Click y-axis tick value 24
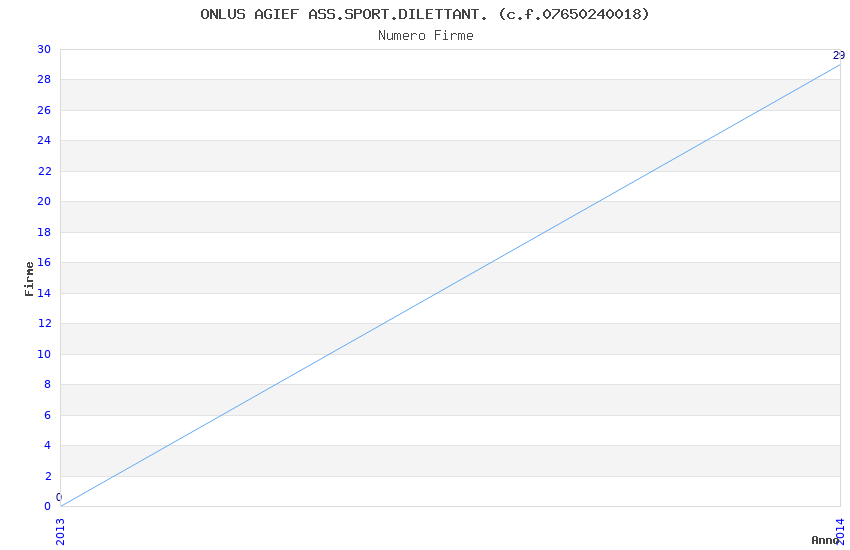 44,140
